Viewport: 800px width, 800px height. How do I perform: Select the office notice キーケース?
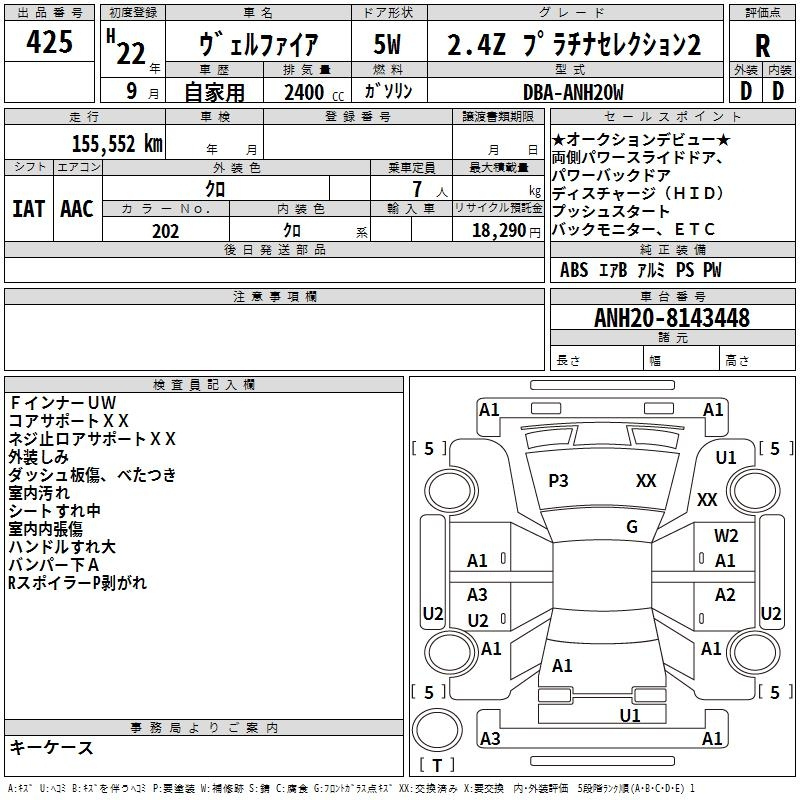coord(52,747)
